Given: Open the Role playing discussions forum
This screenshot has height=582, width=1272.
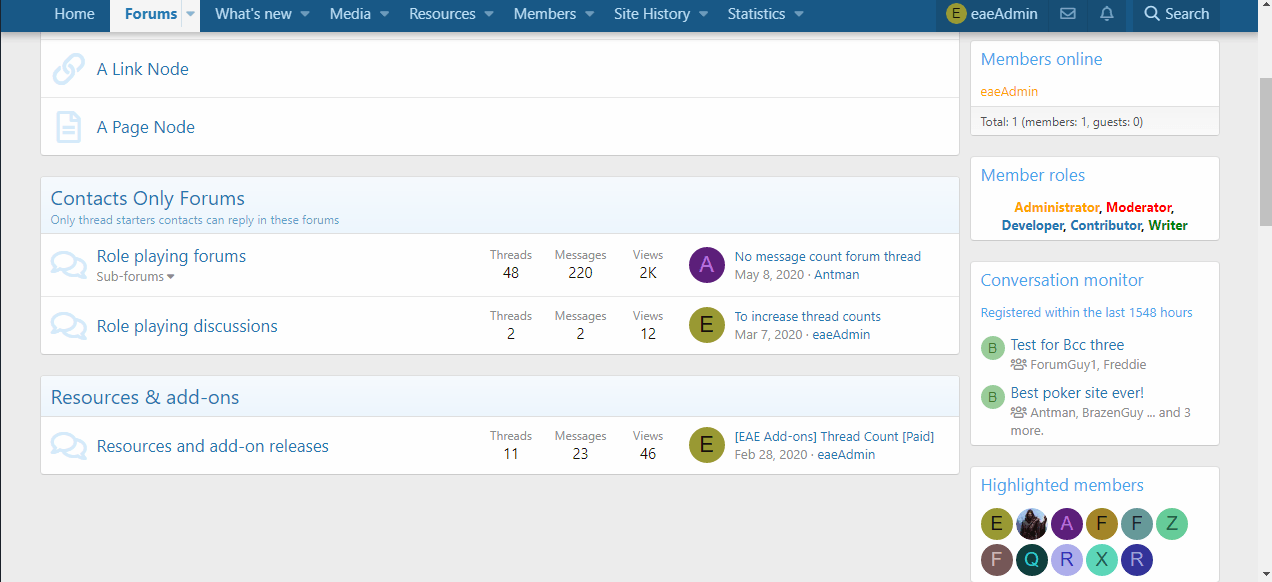Looking at the screenshot, I should (x=187, y=326).
